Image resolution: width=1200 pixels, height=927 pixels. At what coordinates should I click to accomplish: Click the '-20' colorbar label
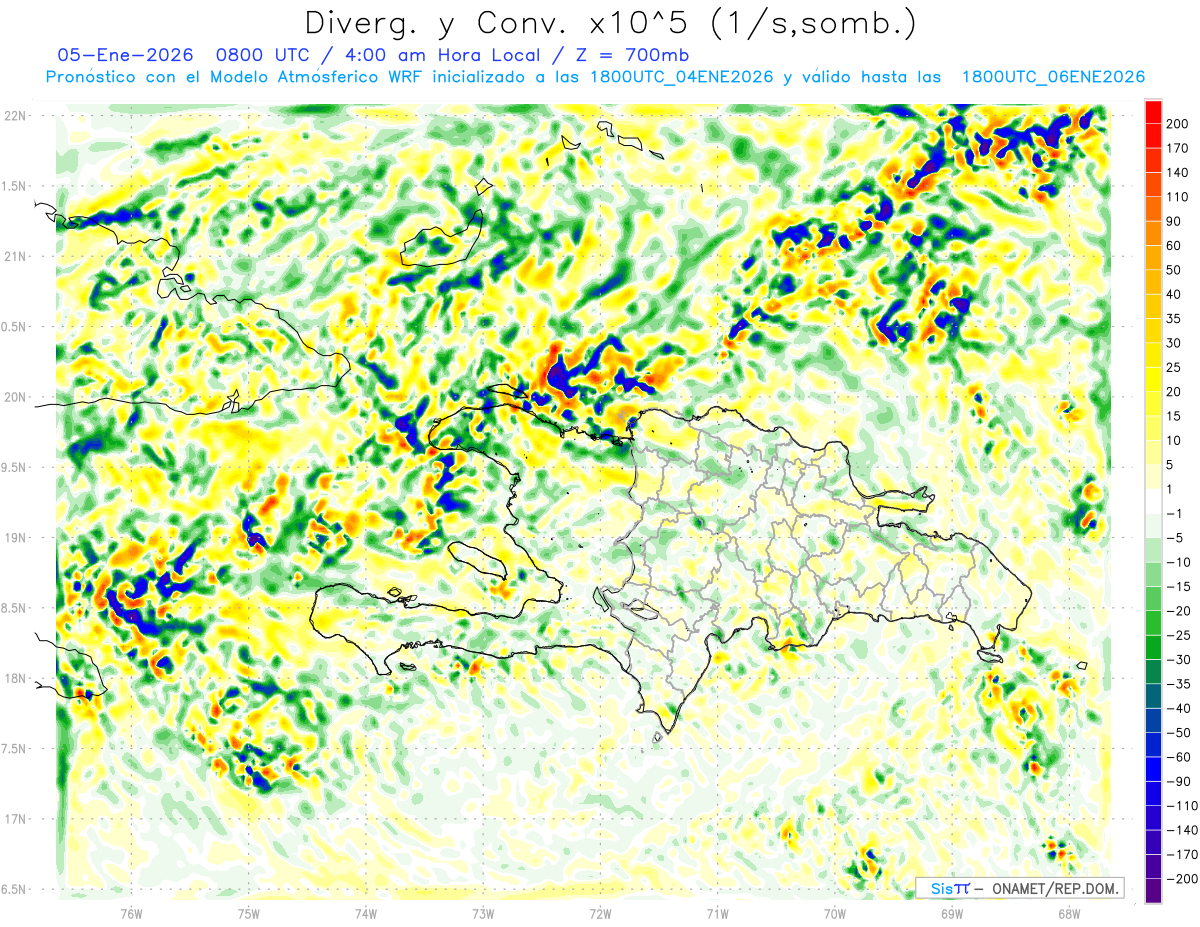coord(1180,611)
